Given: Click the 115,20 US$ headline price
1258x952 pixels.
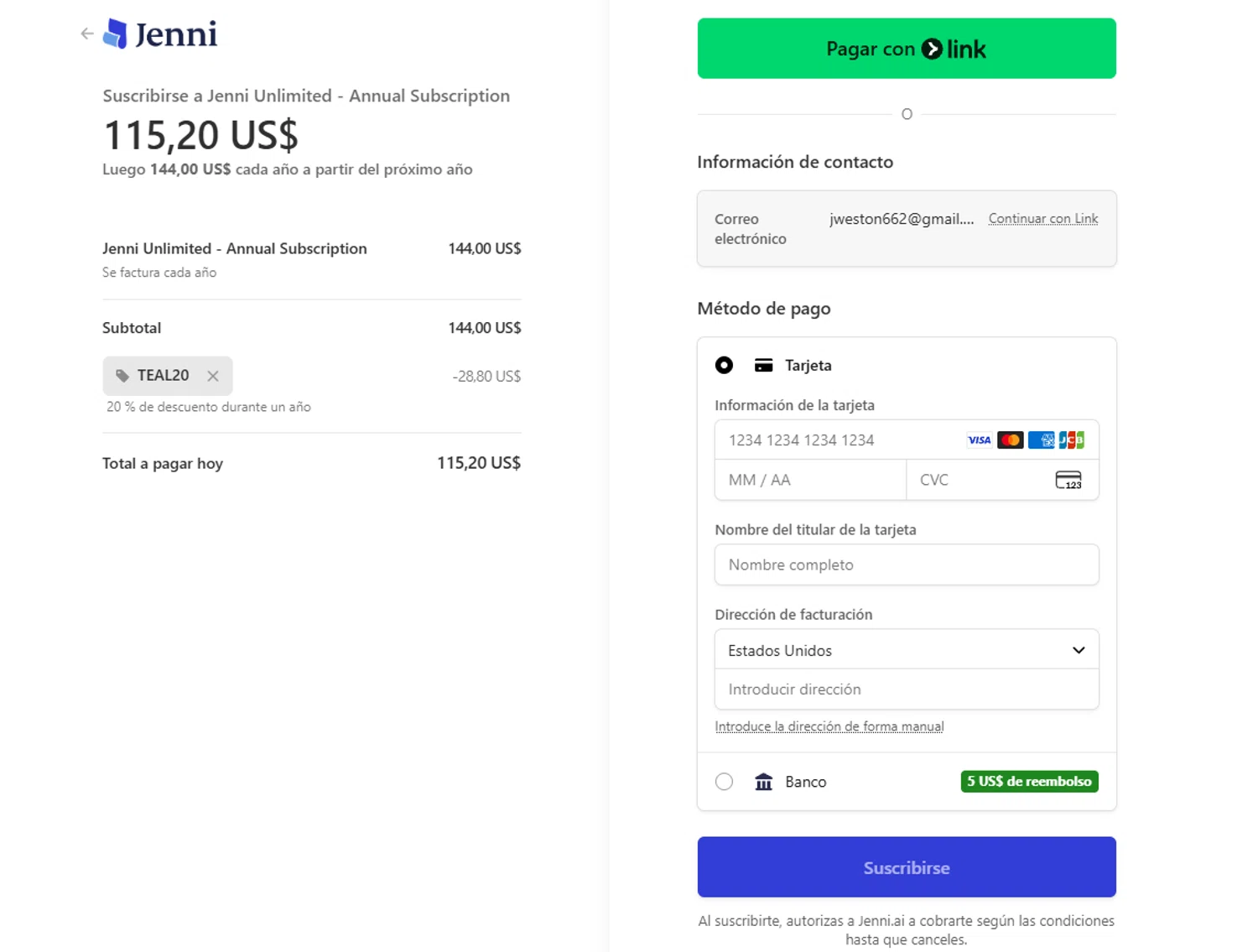Looking at the screenshot, I should point(200,135).
